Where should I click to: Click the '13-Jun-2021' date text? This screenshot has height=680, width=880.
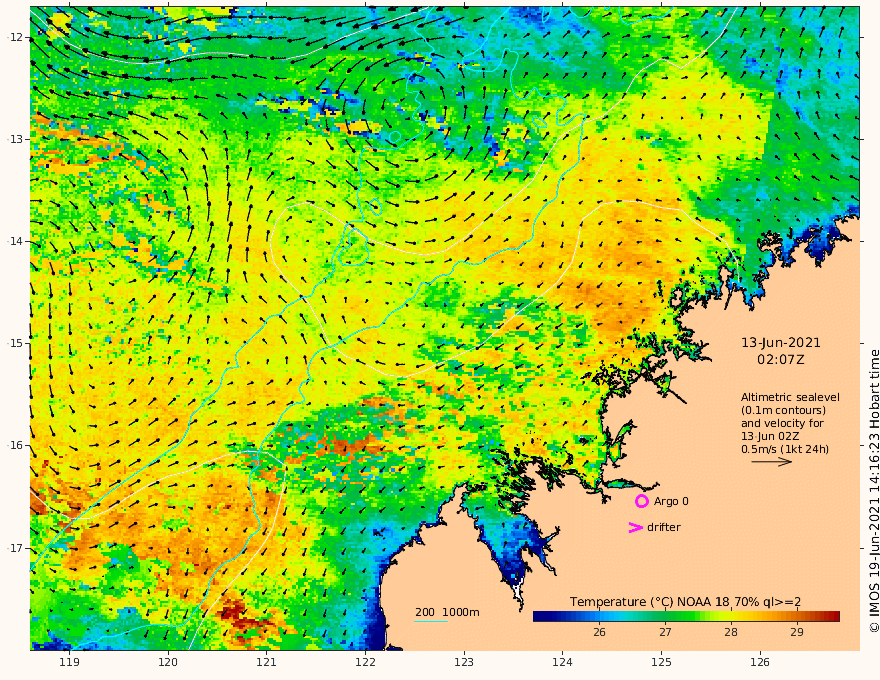[781, 343]
